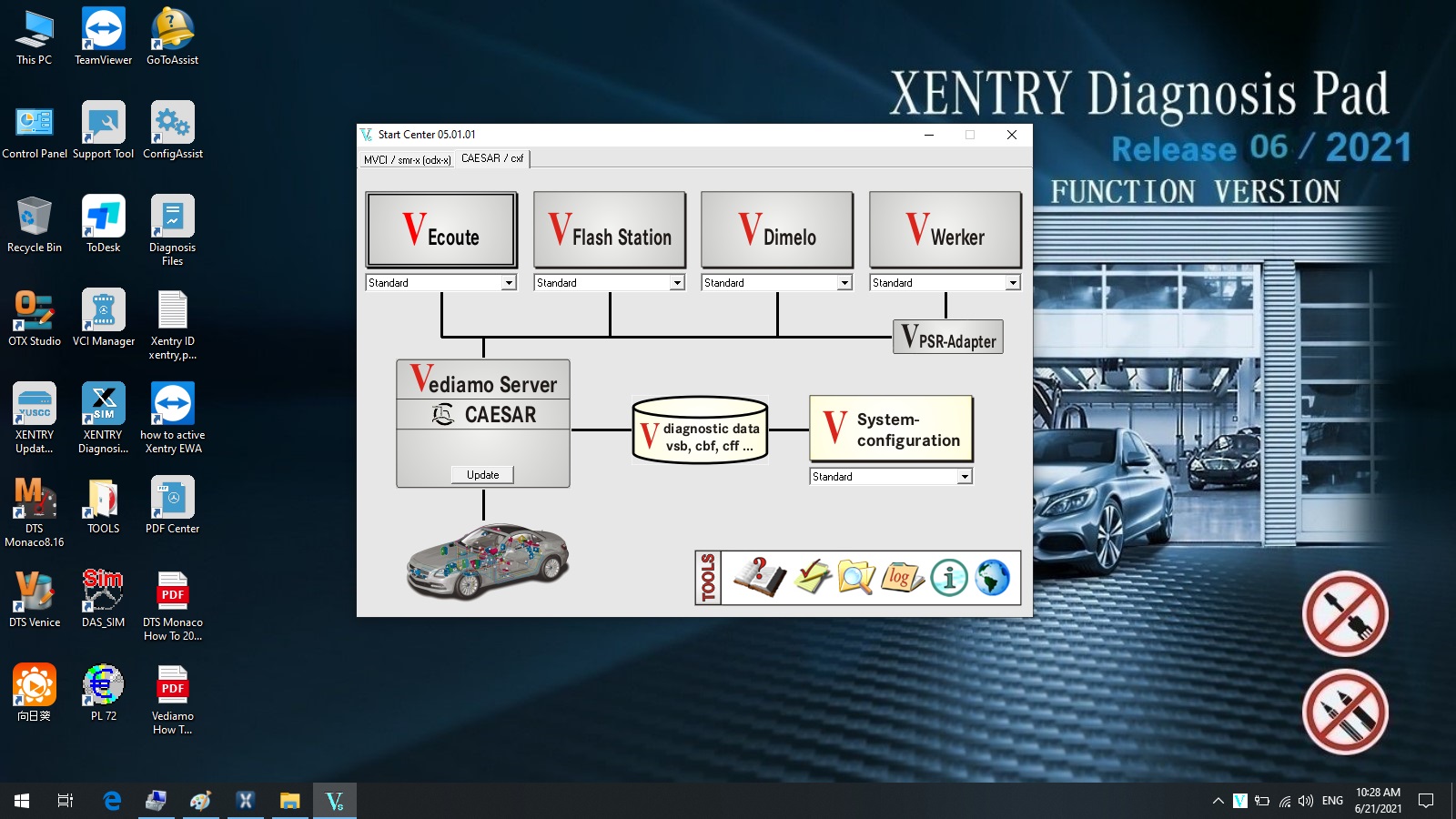Open VCI Manager desktop shortcut
The height and width of the screenshot is (819, 1456).
pos(104,318)
